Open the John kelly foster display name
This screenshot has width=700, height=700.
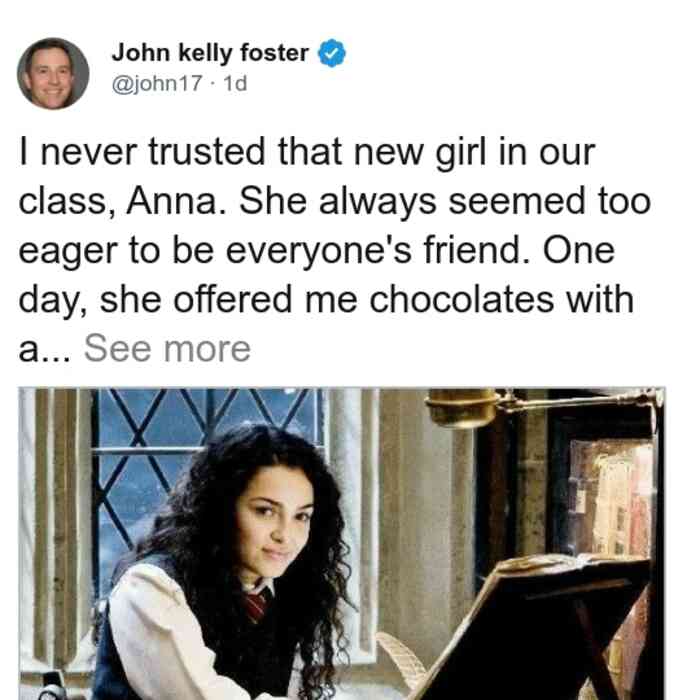210,53
